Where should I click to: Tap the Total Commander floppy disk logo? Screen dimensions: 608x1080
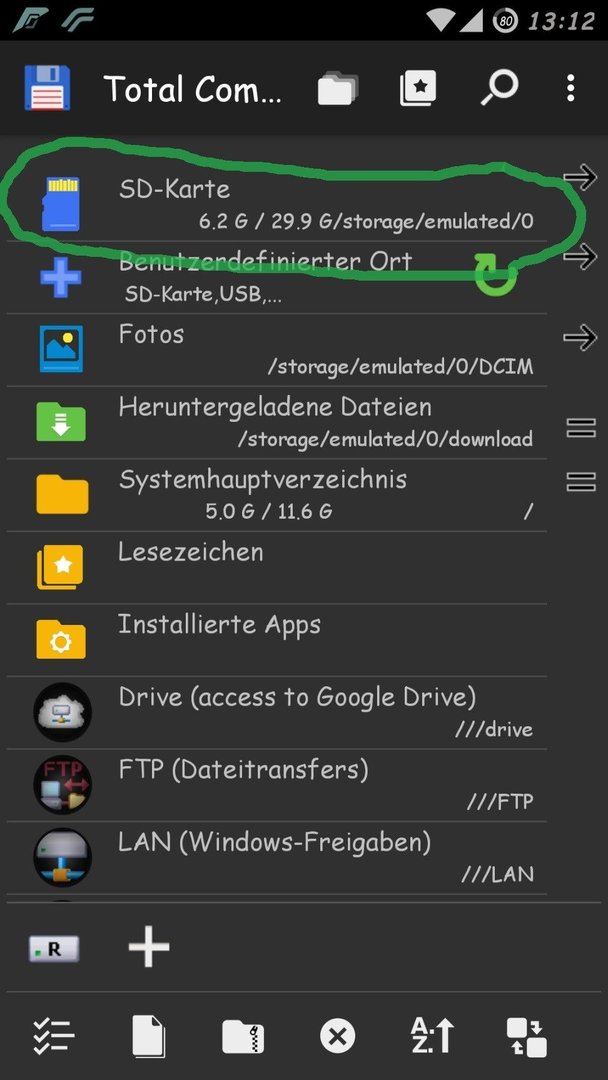(48, 88)
